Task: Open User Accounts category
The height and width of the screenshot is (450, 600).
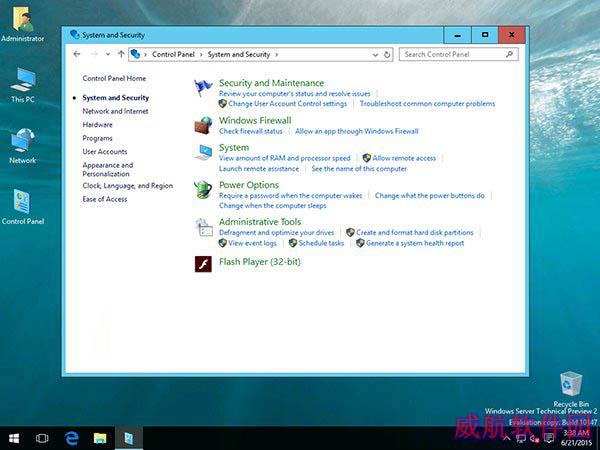Action: point(105,152)
